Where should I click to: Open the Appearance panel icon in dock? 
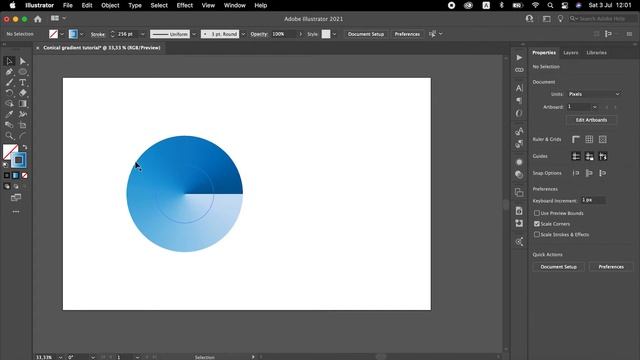coord(519,162)
